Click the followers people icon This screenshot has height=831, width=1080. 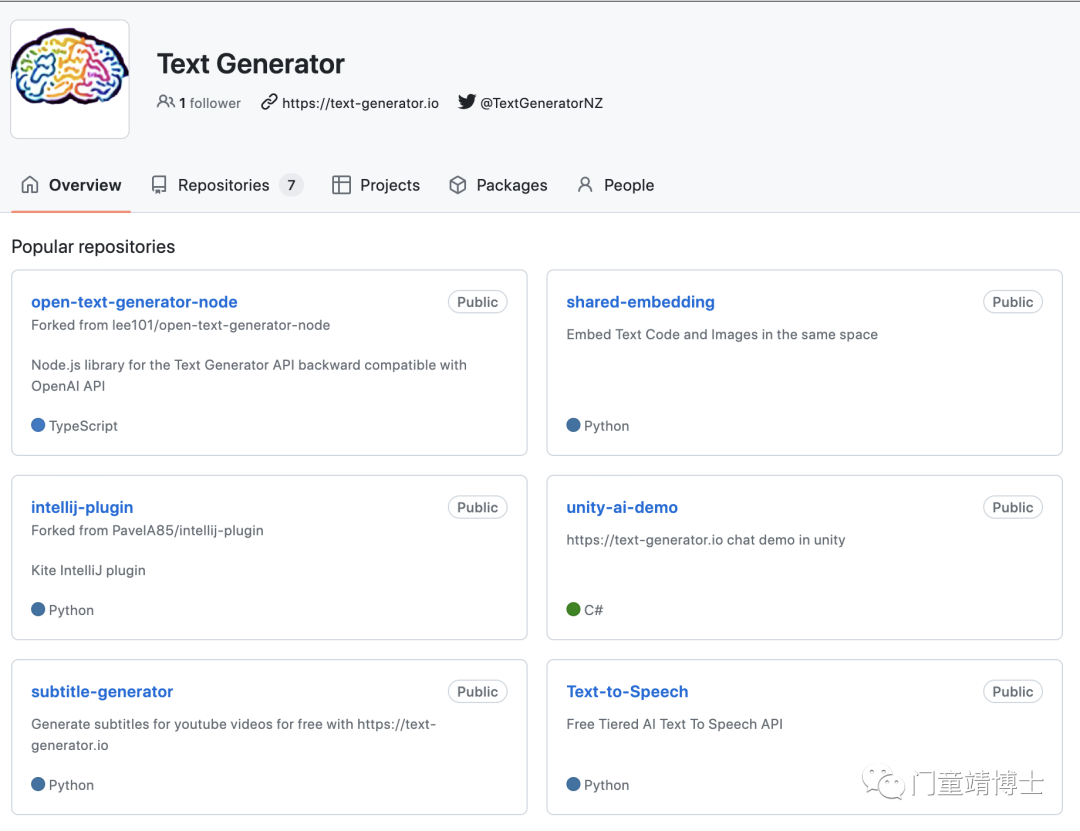click(165, 102)
